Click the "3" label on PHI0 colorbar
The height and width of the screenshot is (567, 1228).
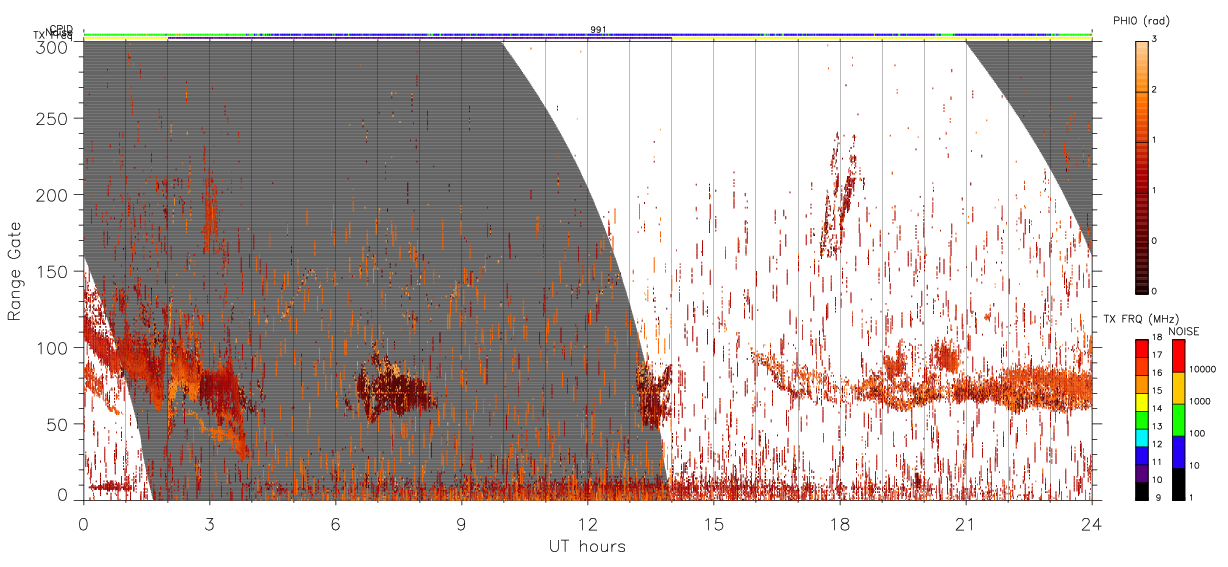[x=1155, y=41]
